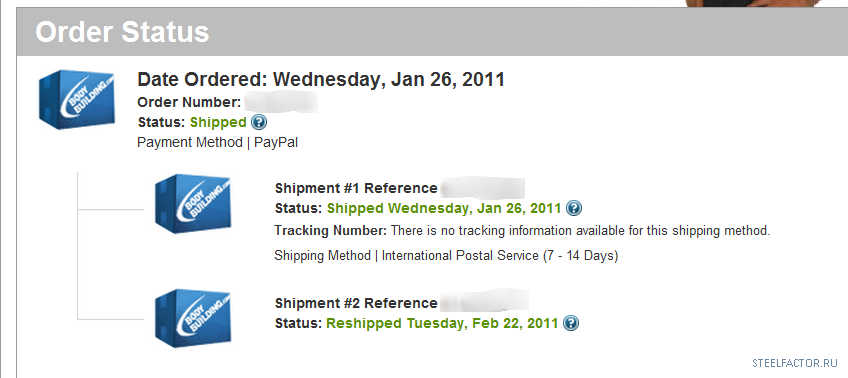Click the Order Status header bar
The height and width of the screenshot is (378, 848).
coord(432,31)
